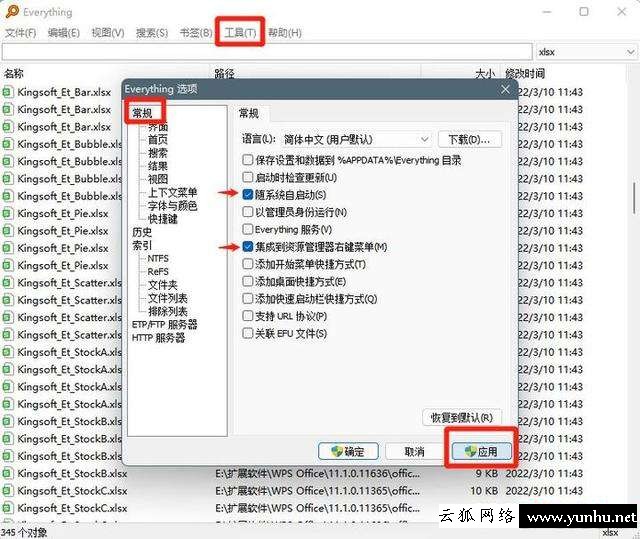This screenshot has height=539, width=640.
Task: Select 常规 in the options tree
Action: coord(142,113)
